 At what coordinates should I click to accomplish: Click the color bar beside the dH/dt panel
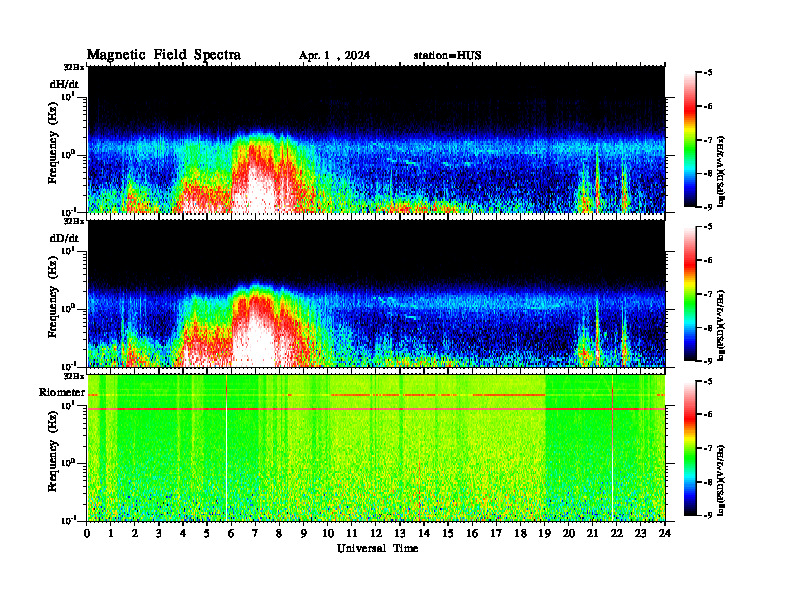point(689,140)
